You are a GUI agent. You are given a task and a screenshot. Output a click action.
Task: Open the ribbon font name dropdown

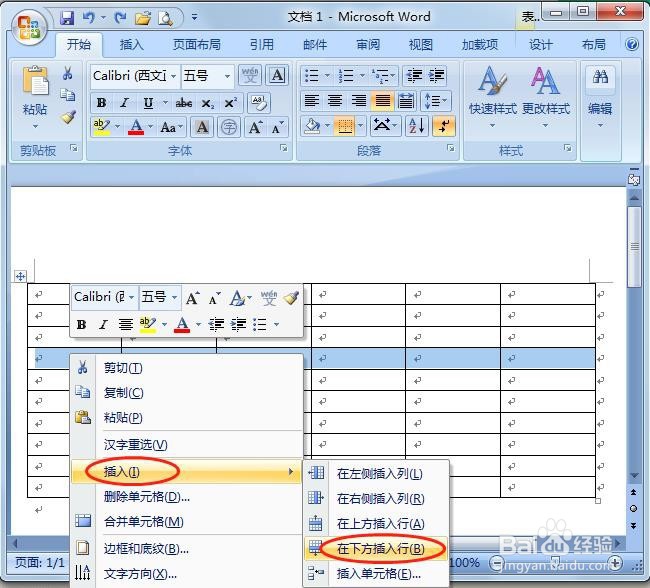point(174,76)
